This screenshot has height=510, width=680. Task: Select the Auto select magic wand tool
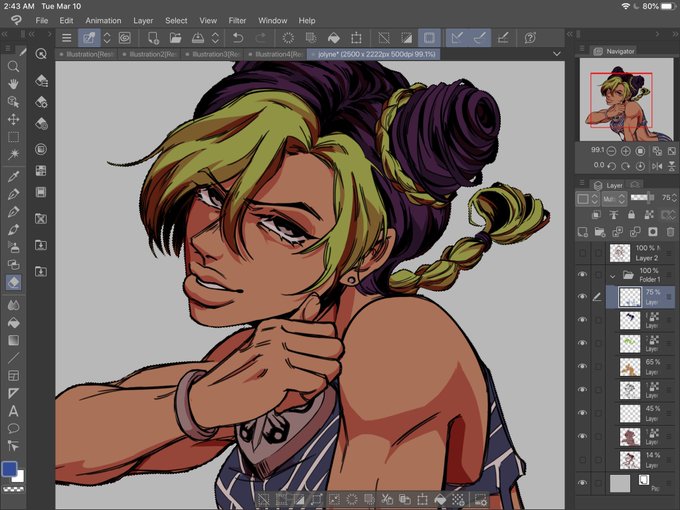point(13,154)
